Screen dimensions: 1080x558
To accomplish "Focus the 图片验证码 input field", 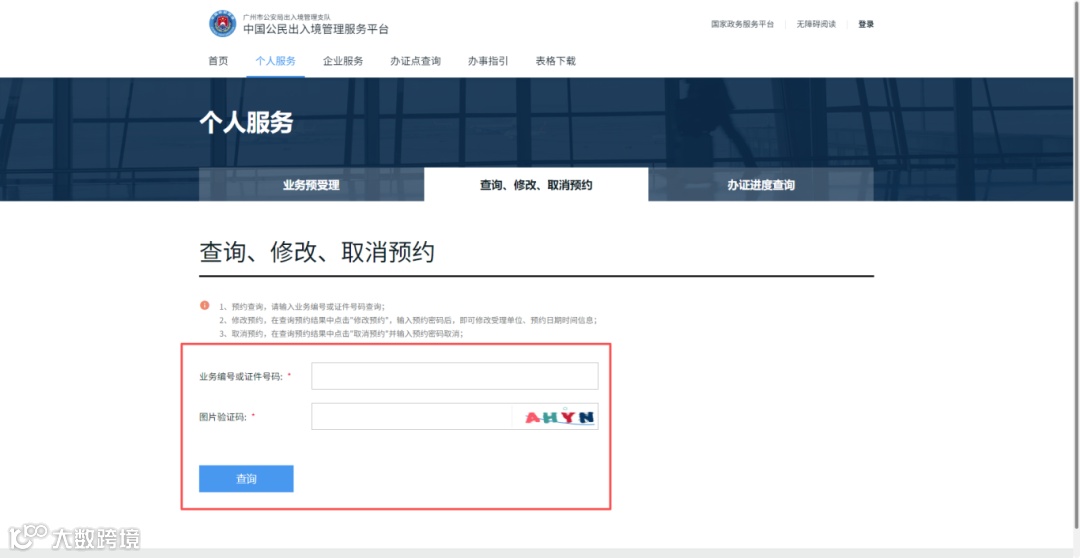I will (x=411, y=416).
